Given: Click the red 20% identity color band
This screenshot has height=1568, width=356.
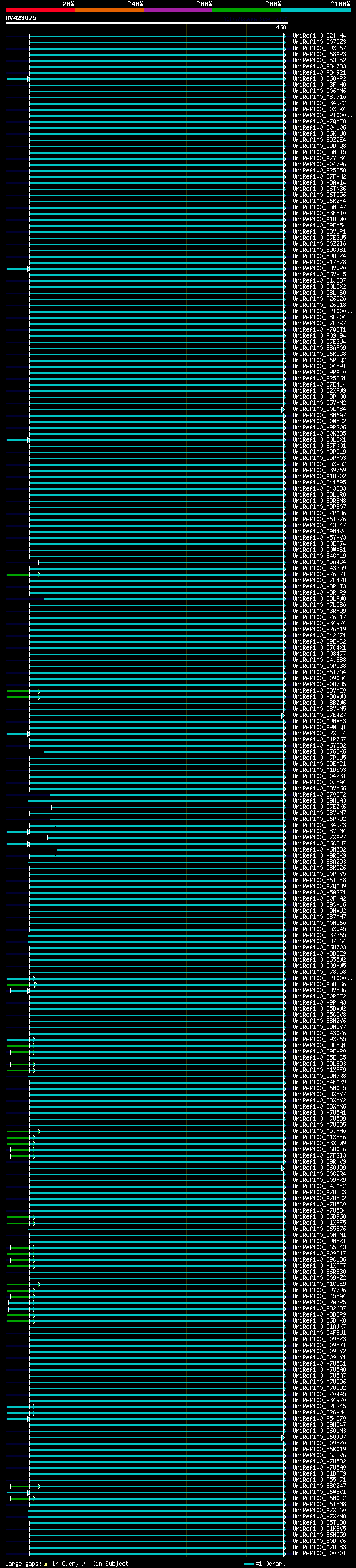Looking at the screenshot, I should pyautogui.click(x=39, y=10).
